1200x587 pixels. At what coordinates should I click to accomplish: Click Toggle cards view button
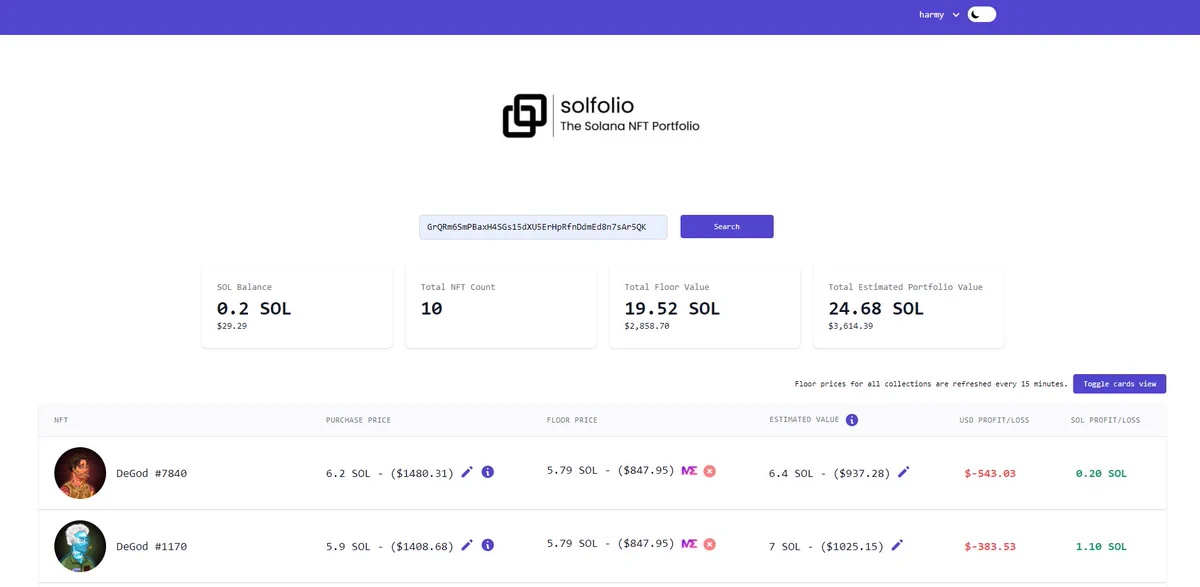coord(1119,383)
